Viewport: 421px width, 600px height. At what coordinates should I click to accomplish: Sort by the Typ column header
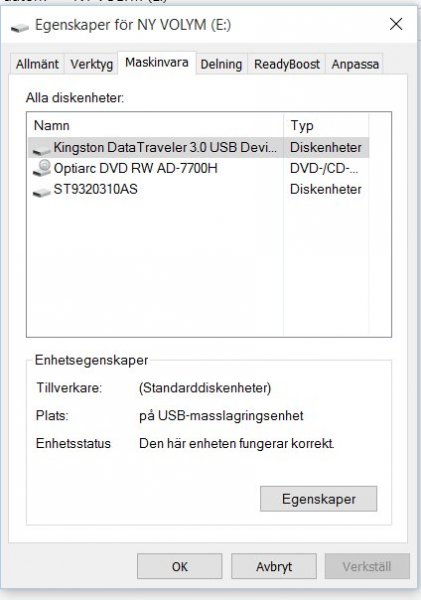pos(326,125)
